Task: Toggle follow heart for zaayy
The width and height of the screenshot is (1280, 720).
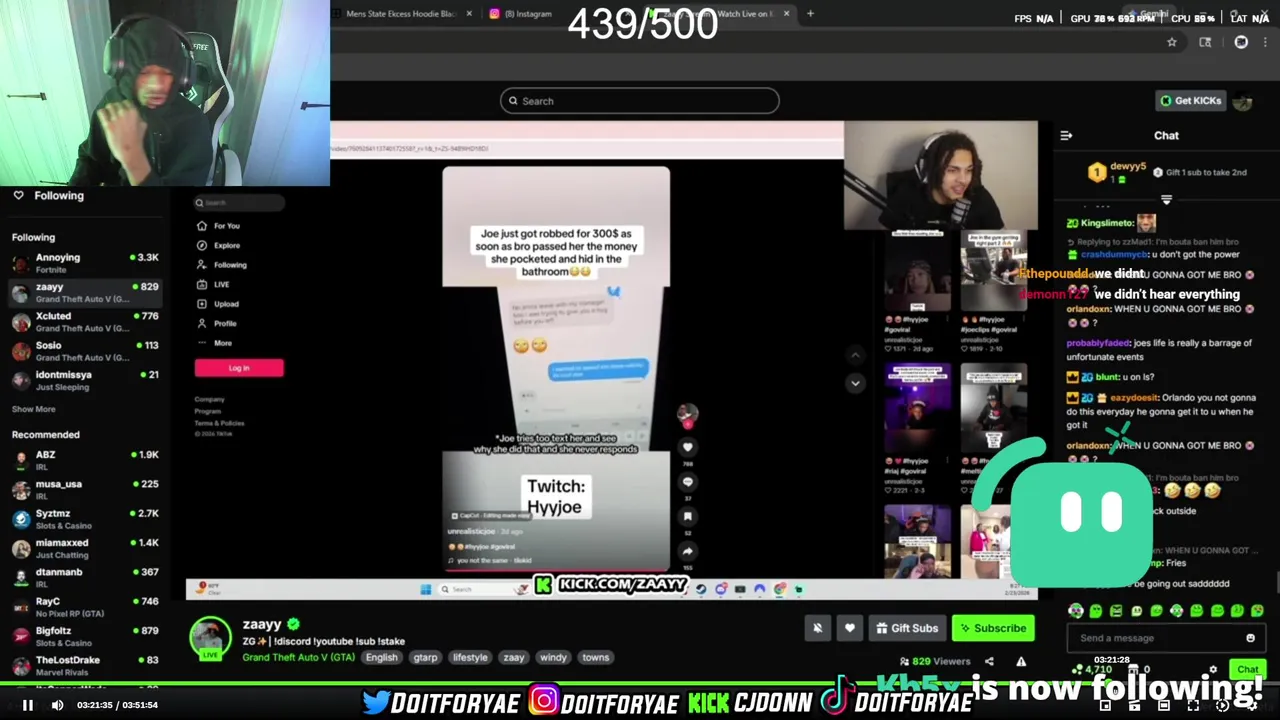Action: tap(849, 628)
